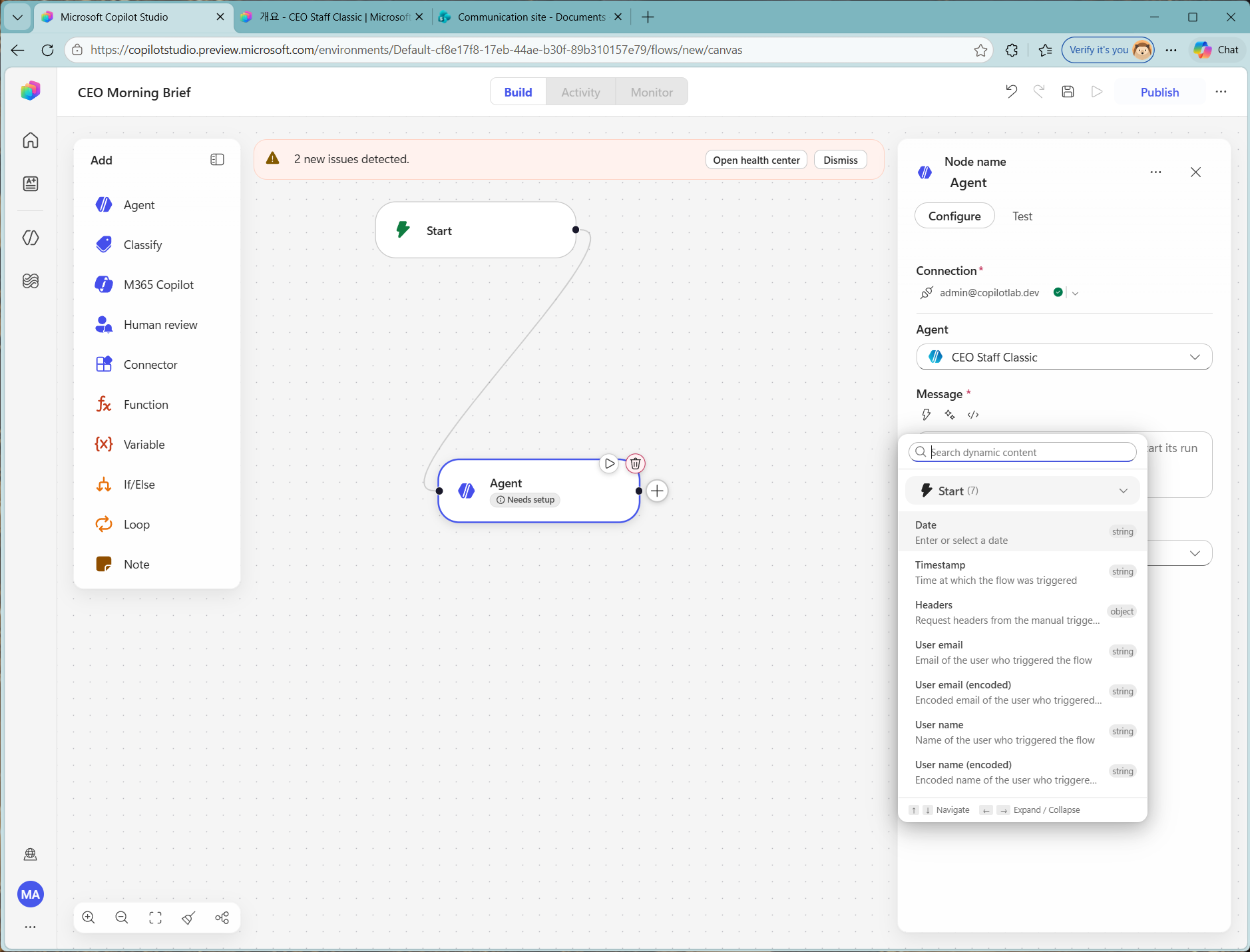
Task: Insert the User name dynamic content item
Action: click(x=1022, y=732)
